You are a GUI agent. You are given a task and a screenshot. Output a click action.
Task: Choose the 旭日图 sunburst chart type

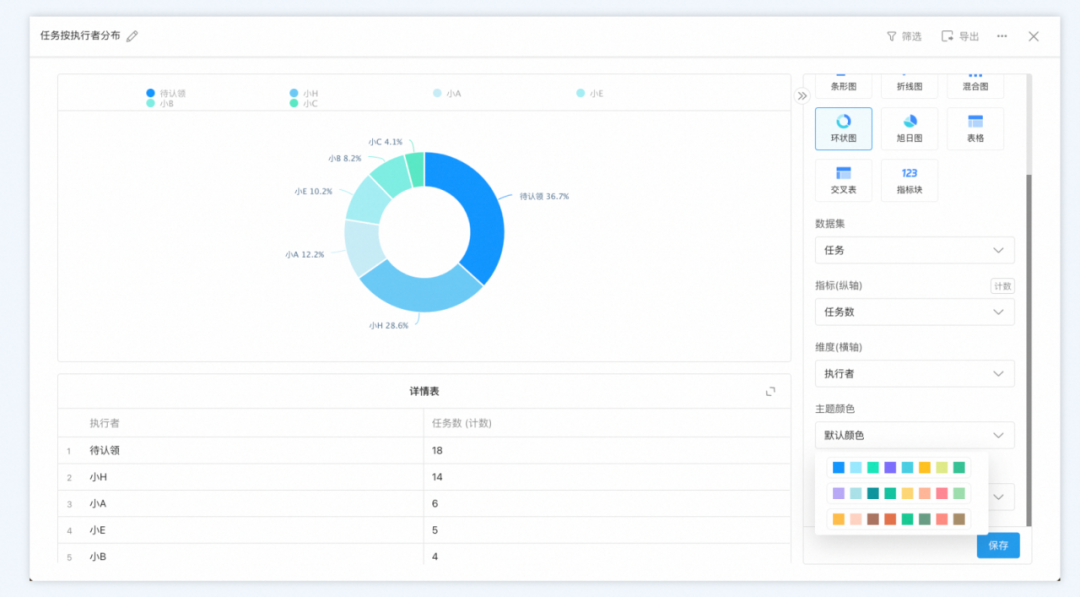[x=909, y=128]
